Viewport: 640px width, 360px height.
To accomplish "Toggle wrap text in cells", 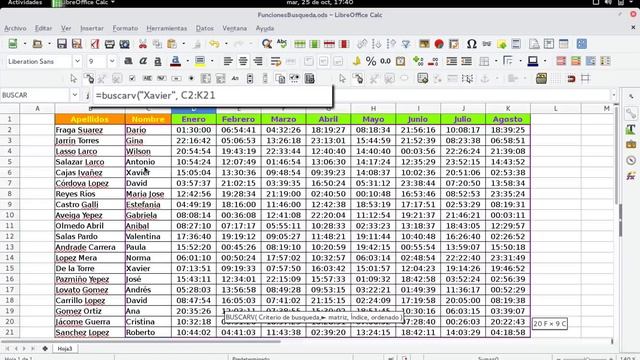I will (x=276, y=61).
